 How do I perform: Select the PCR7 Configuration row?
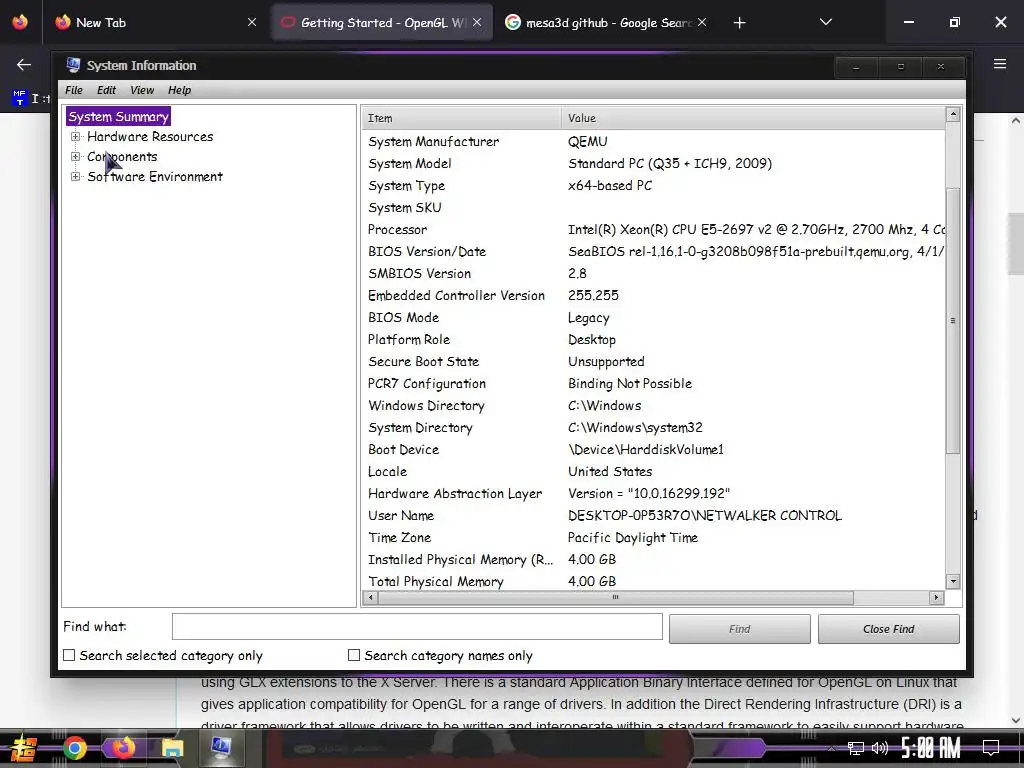click(653, 383)
